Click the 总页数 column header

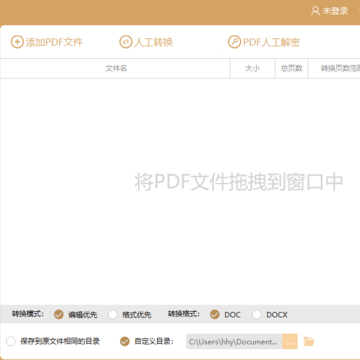[x=291, y=68]
